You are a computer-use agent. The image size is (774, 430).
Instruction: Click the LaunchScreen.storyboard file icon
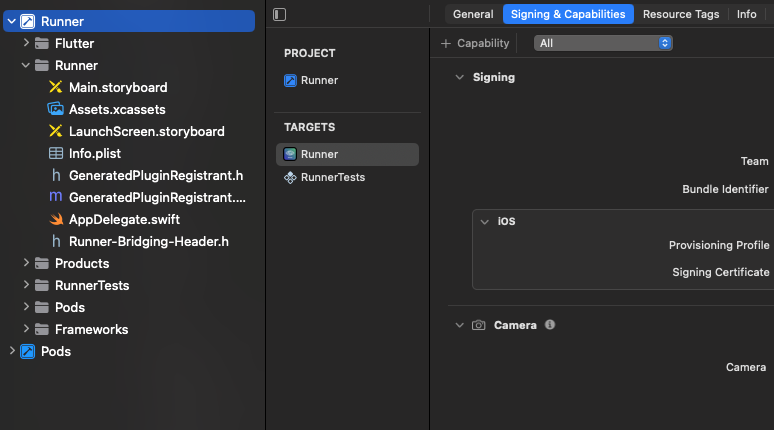click(56, 131)
